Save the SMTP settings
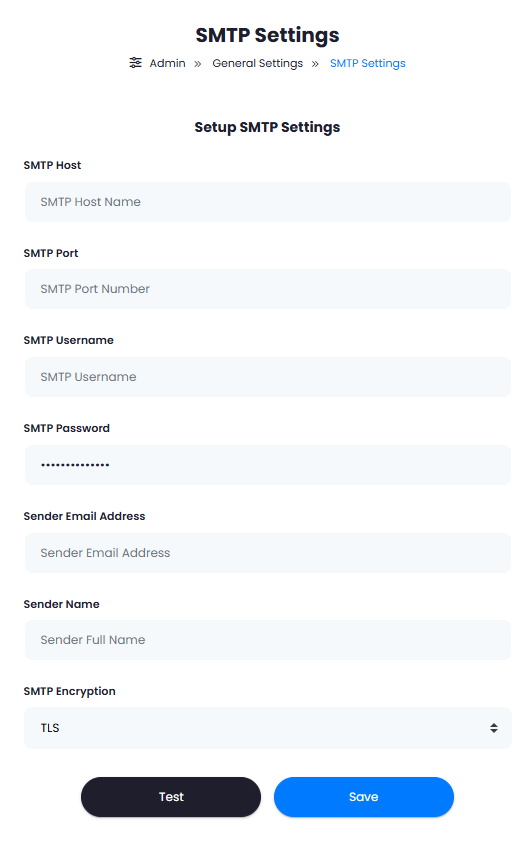531x858 pixels. pos(363,797)
